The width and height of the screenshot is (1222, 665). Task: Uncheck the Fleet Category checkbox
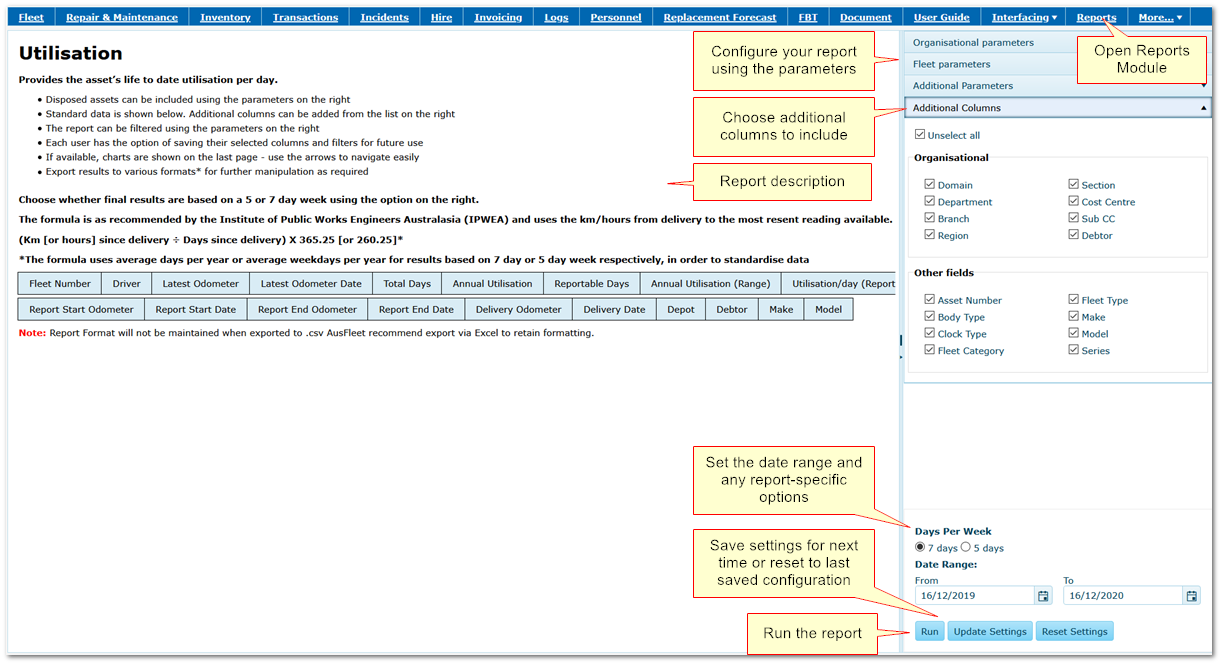930,350
